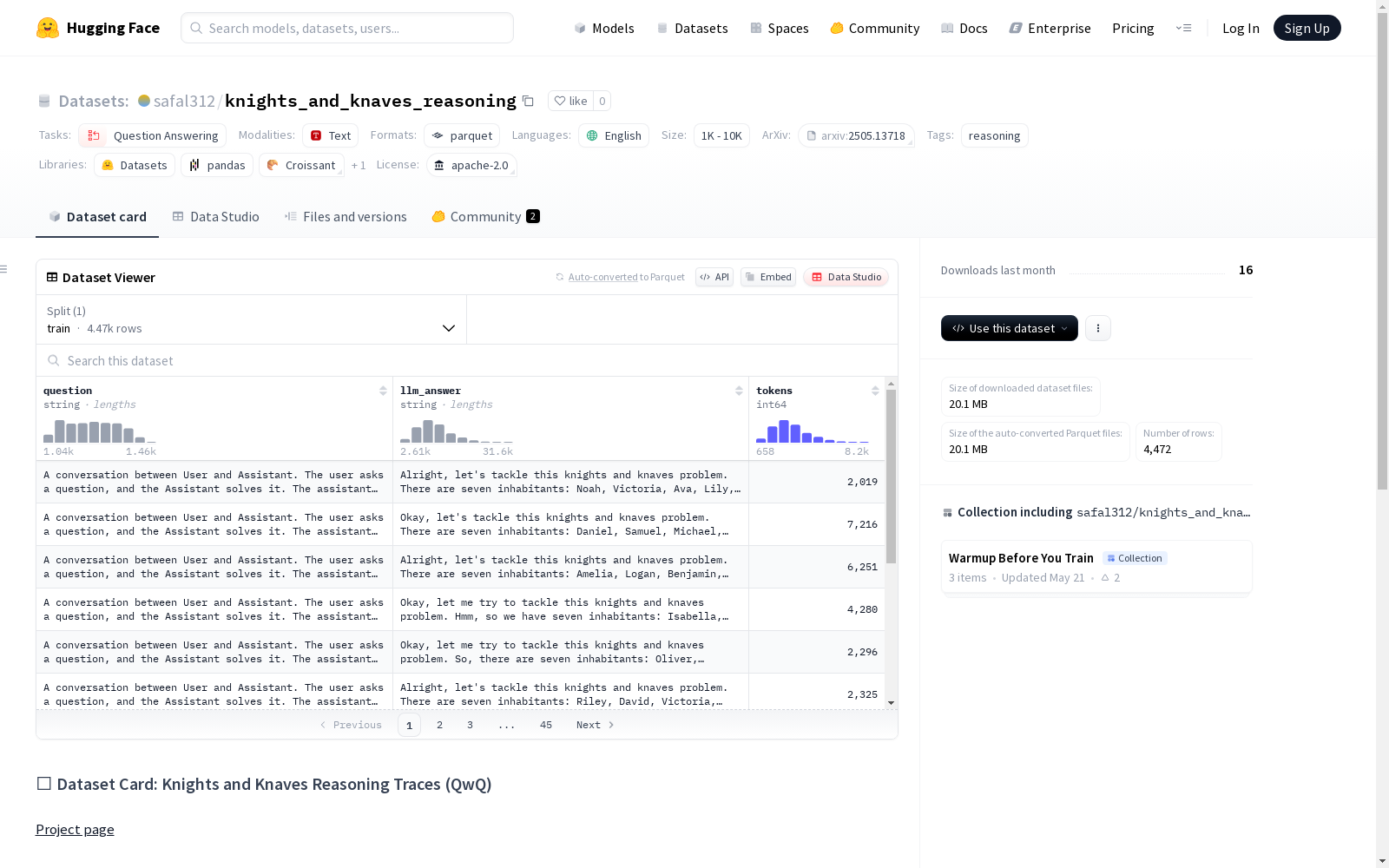The height and width of the screenshot is (868, 1389).
Task: Go to Datasets in top navigation
Action: click(x=692, y=28)
